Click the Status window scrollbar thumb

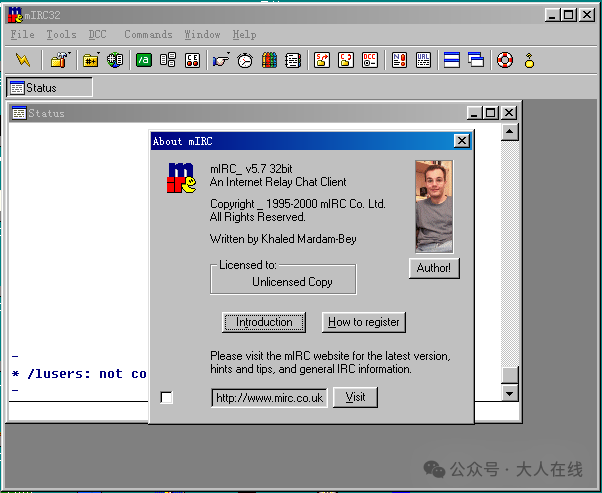coord(510,375)
